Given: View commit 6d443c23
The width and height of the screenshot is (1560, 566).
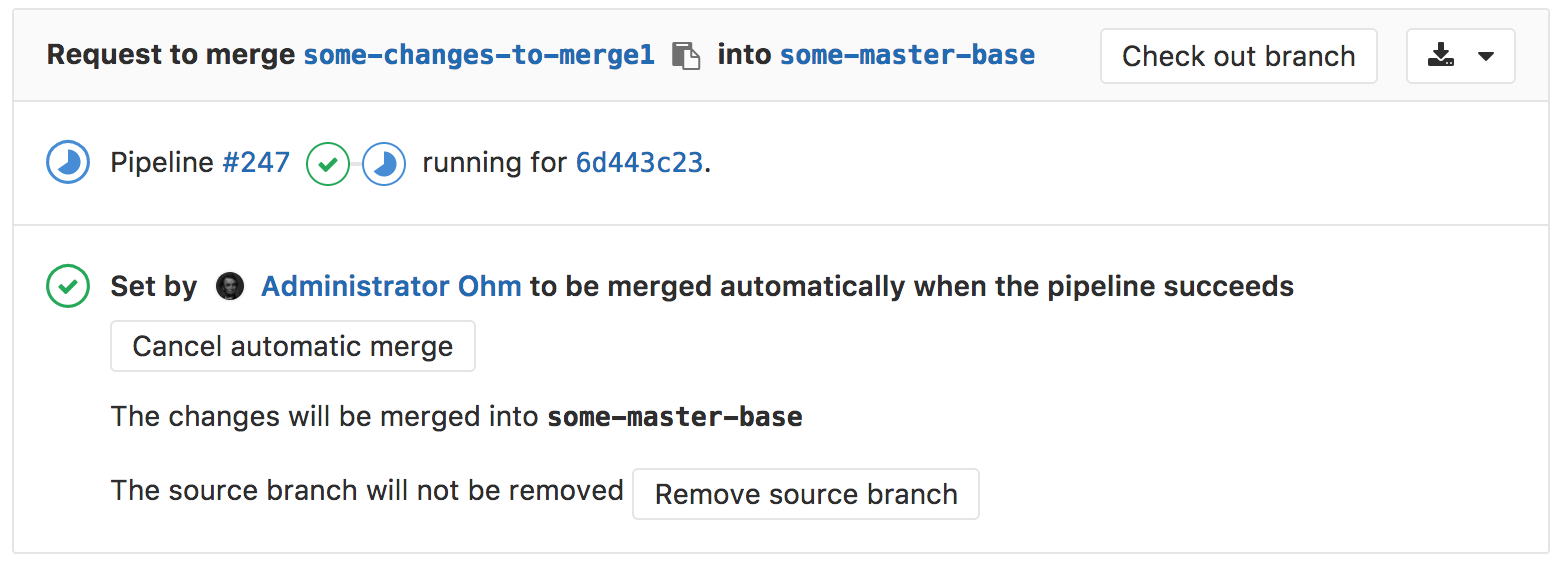Looking at the screenshot, I should [639, 163].
